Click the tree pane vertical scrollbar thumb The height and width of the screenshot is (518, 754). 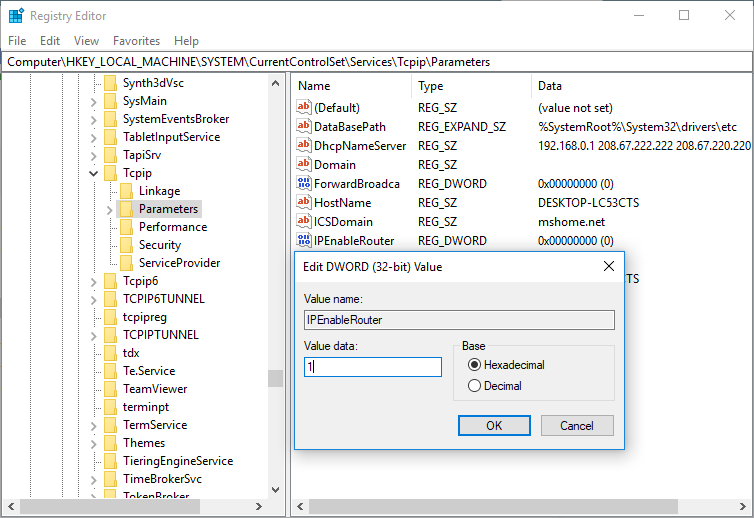coord(275,378)
